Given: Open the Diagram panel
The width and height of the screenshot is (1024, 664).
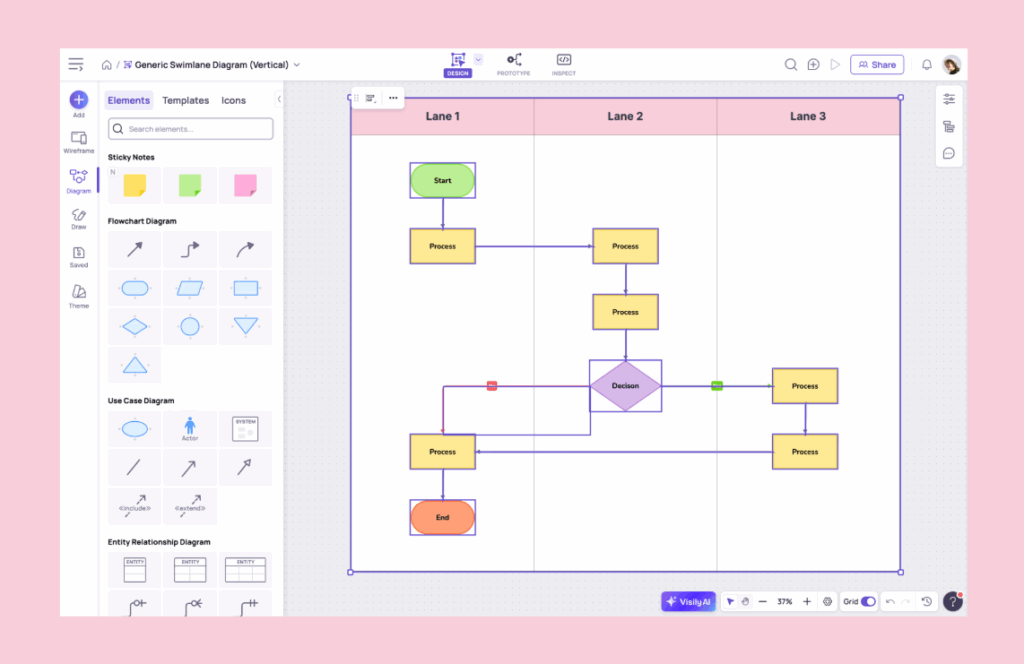Looking at the screenshot, I should [78, 181].
